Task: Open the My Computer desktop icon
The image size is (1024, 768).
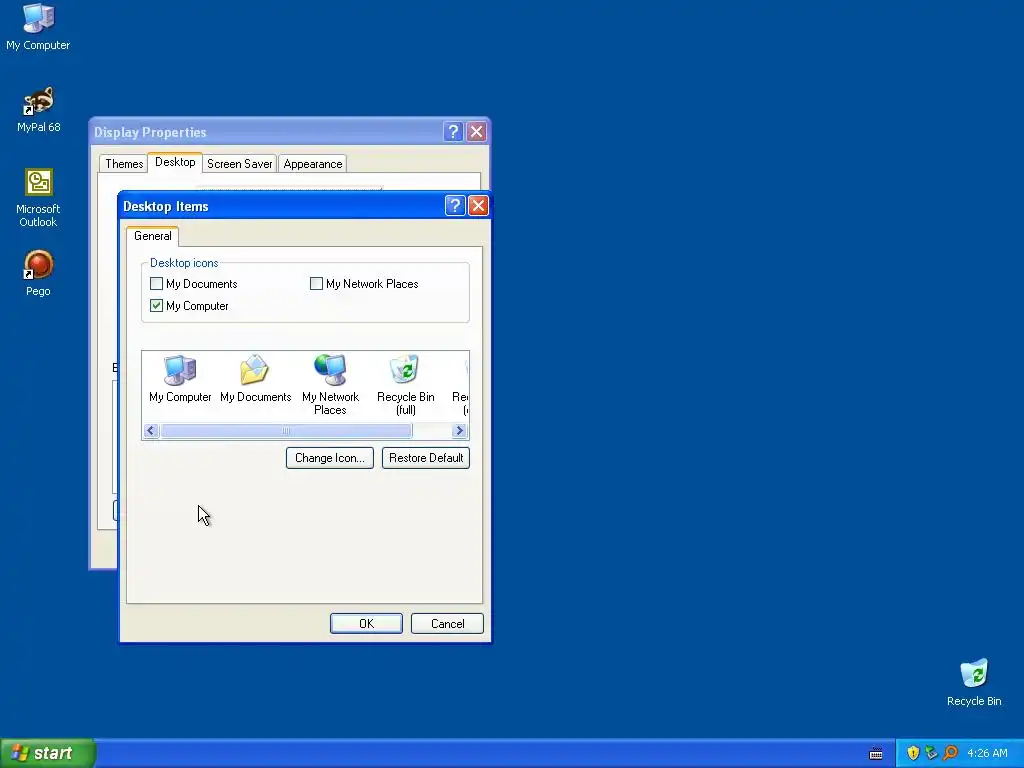Action: pos(38,27)
